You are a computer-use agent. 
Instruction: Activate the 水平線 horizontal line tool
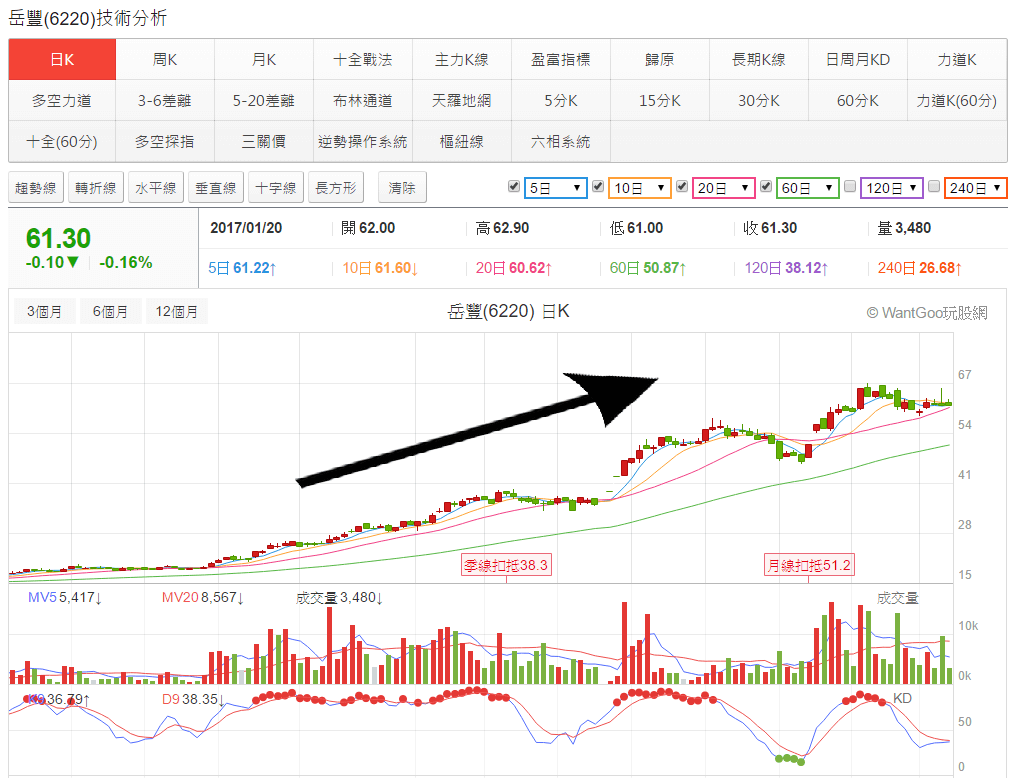155,187
